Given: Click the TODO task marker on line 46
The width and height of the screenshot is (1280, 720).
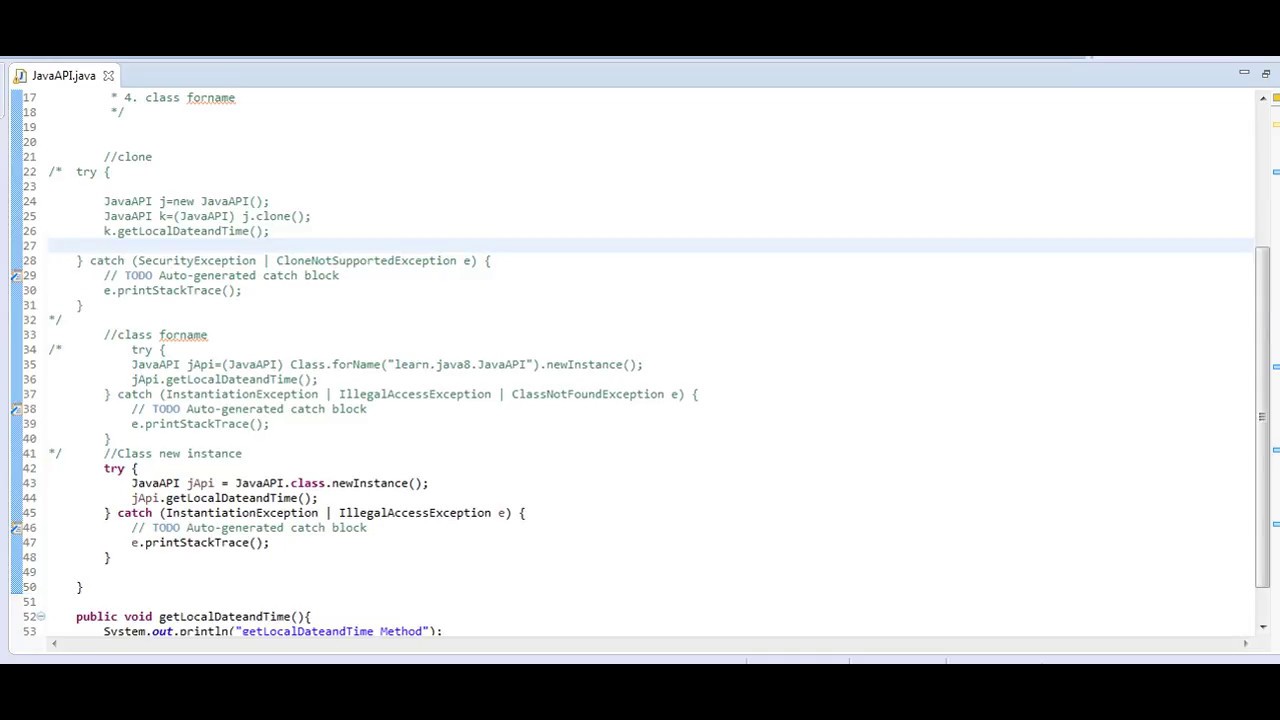Looking at the screenshot, I should [16, 528].
